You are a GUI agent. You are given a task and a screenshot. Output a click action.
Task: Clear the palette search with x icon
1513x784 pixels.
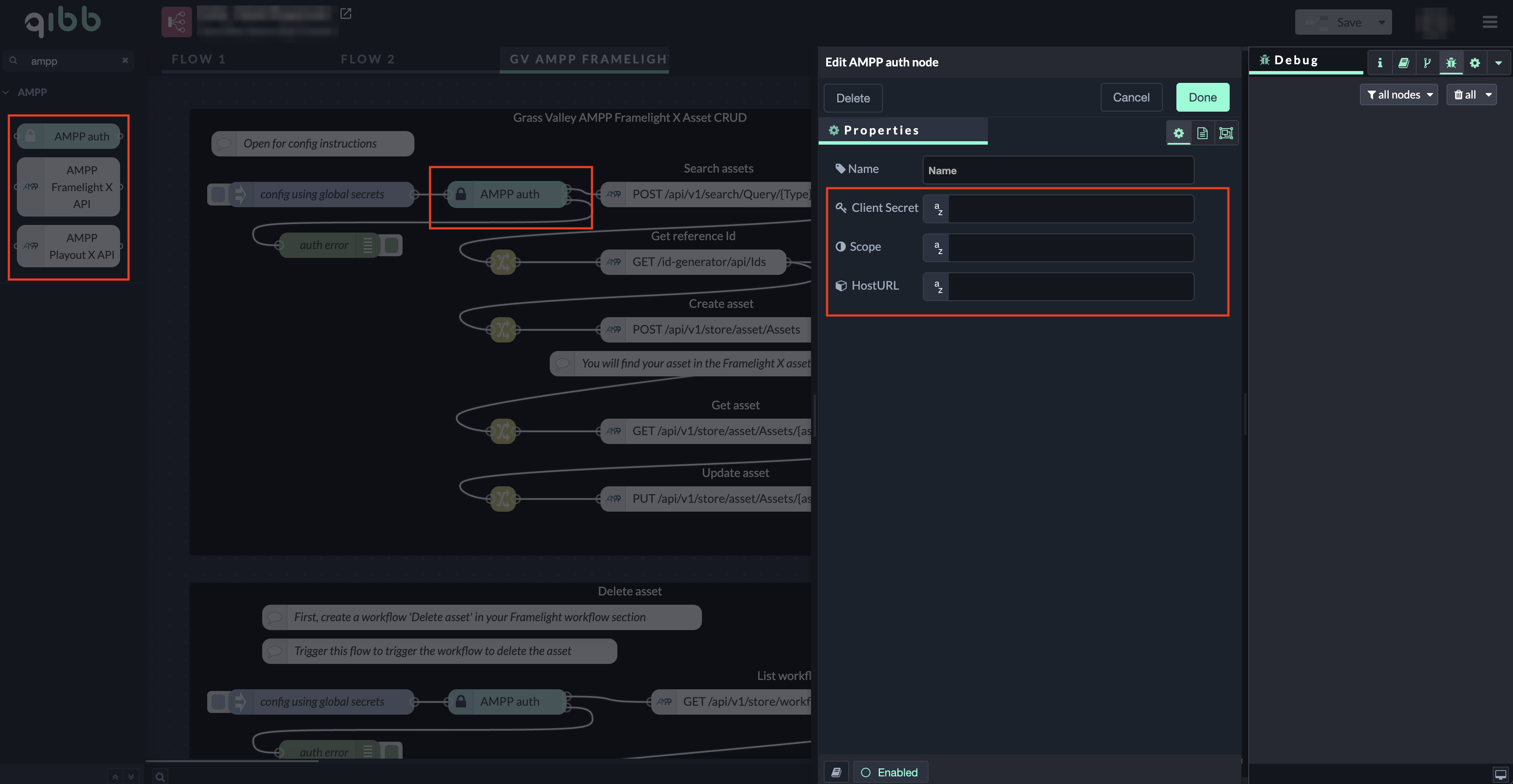(125, 60)
